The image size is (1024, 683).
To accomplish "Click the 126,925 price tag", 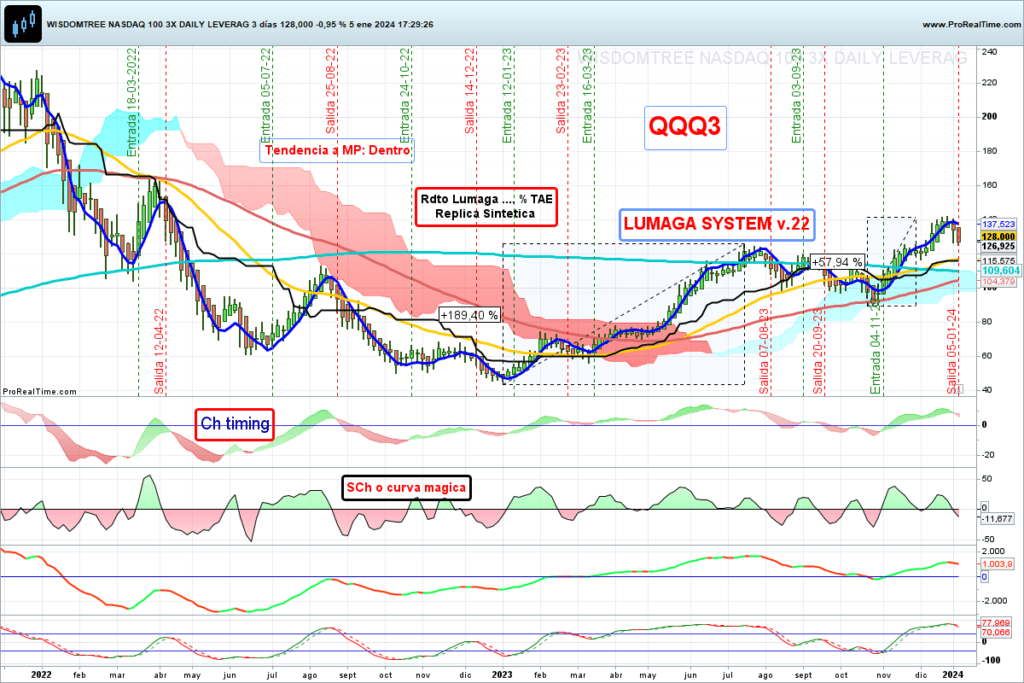I will click(999, 246).
